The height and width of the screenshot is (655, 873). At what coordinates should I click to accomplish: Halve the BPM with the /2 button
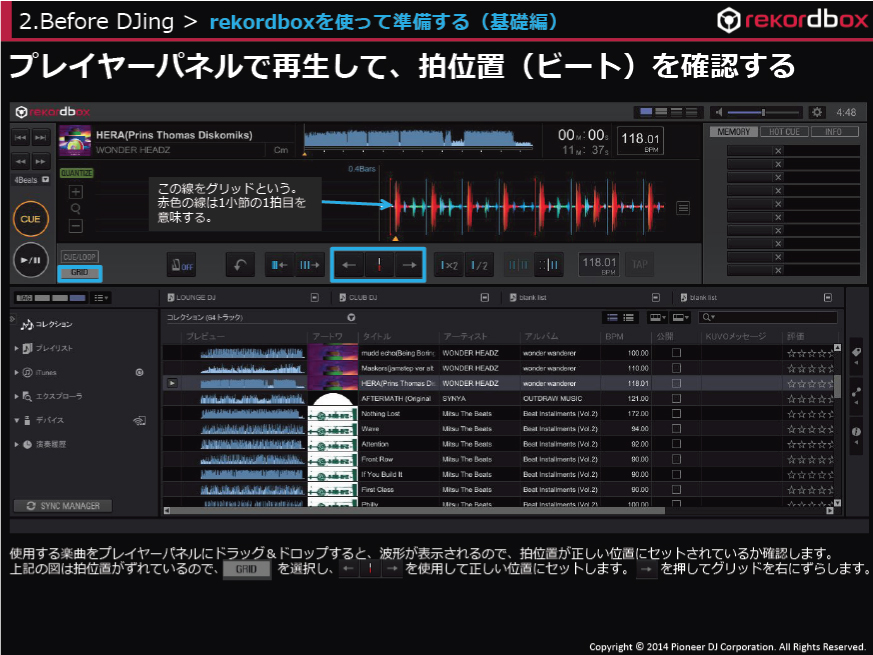[479, 265]
